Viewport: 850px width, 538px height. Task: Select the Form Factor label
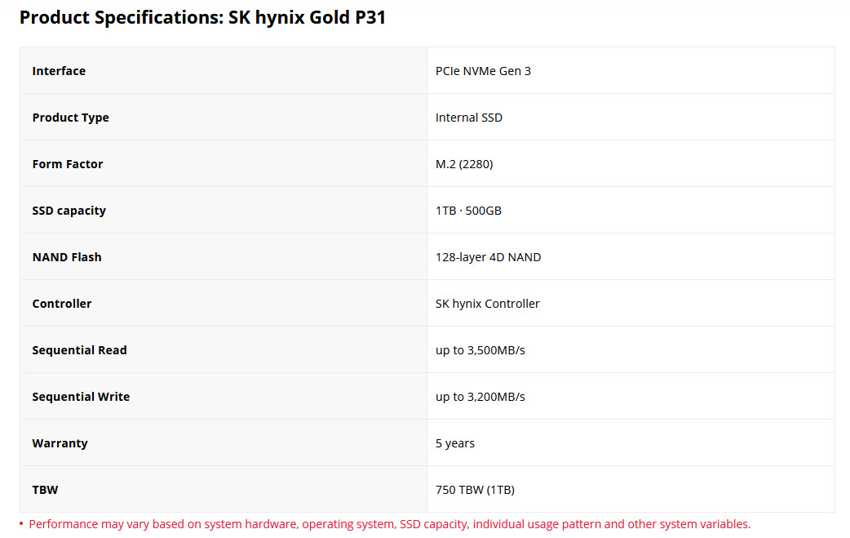(x=67, y=164)
